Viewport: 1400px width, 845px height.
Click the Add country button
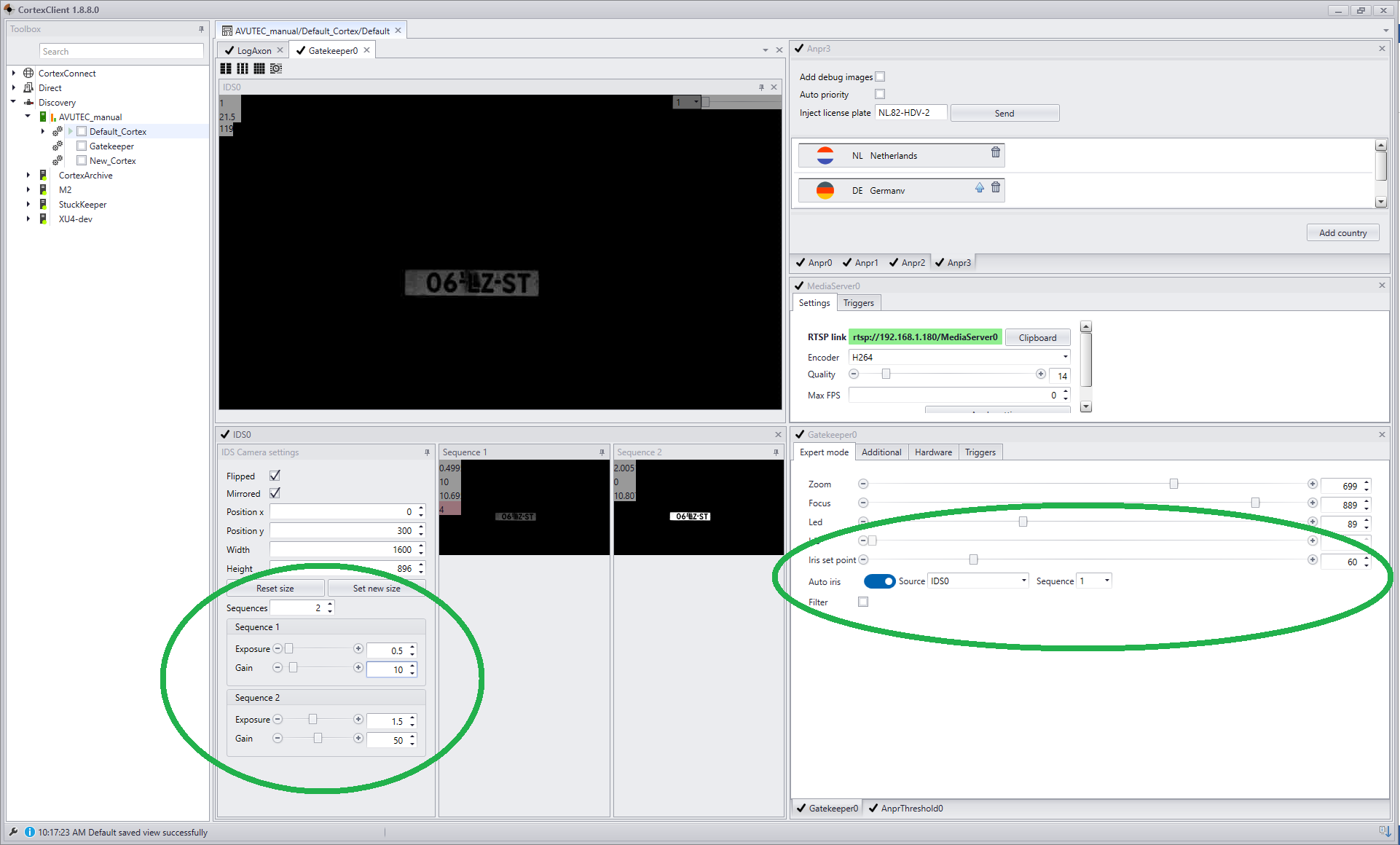pos(1342,233)
